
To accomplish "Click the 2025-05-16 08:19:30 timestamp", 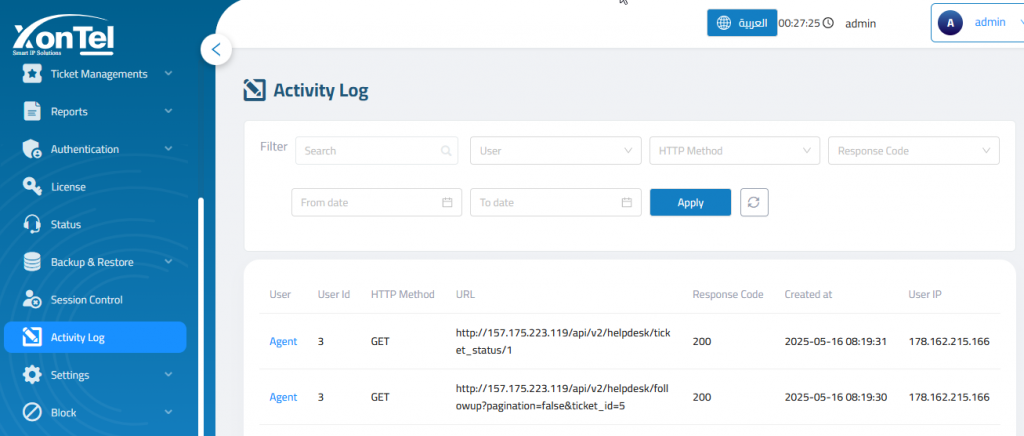I will pos(835,397).
